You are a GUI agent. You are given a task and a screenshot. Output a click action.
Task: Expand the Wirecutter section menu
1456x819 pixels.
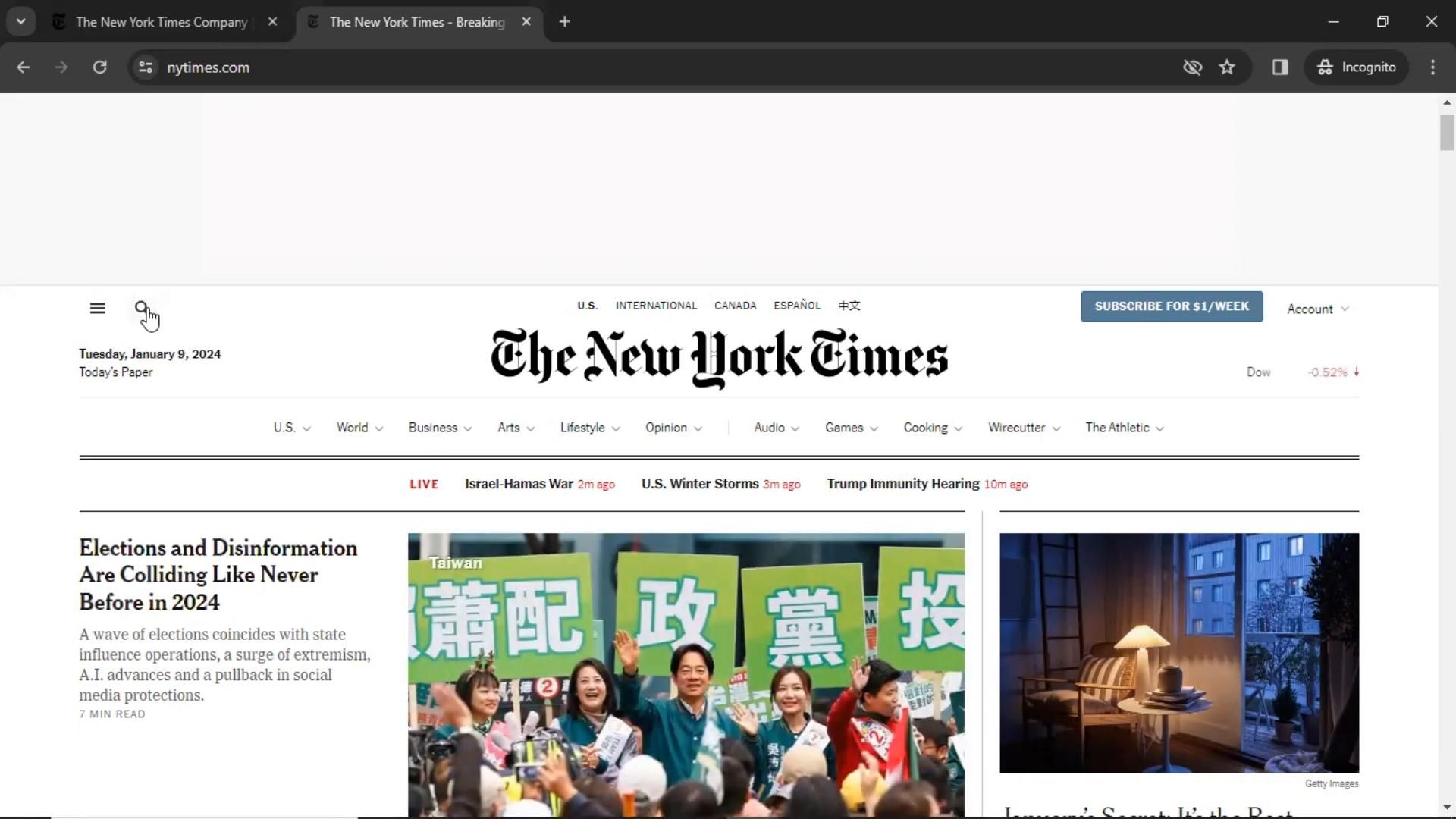coord(1024,428)
